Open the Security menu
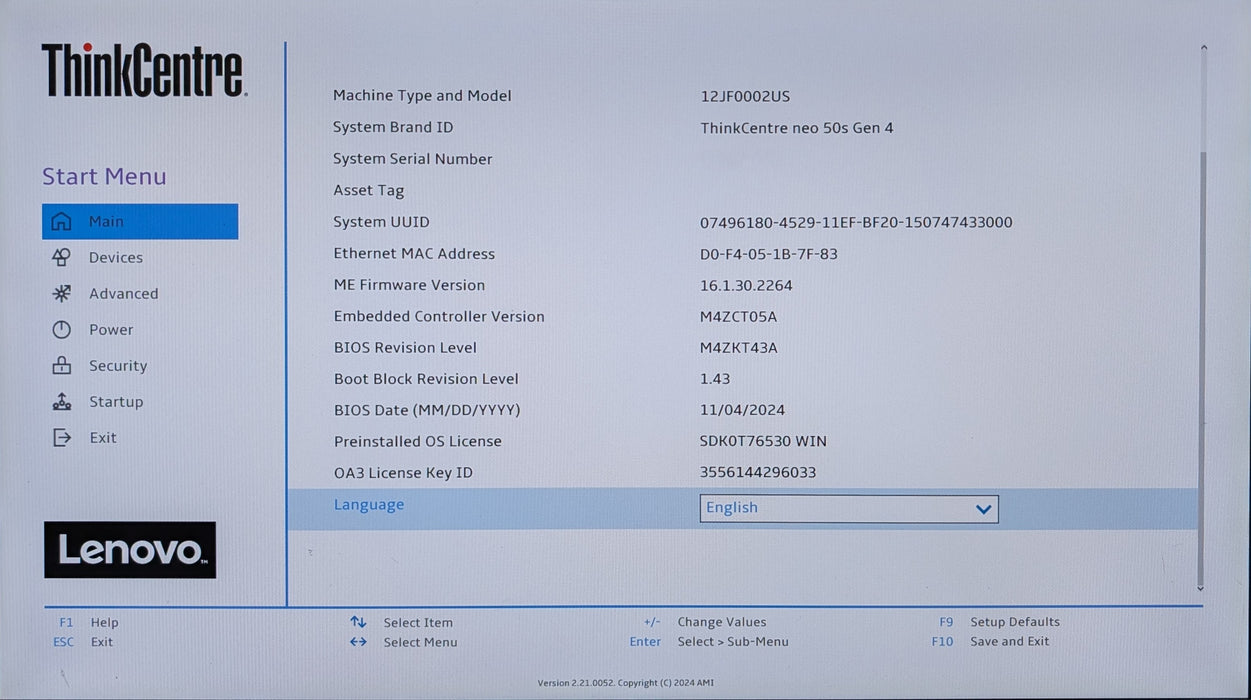This screenshot has width=1251, height=700. [x=118, y=366]
